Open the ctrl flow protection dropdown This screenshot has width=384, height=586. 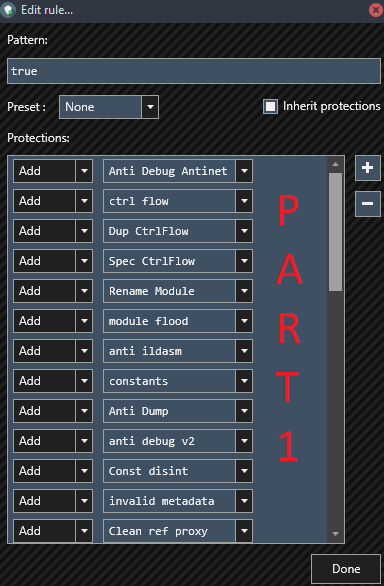click(x=178, y=201)
